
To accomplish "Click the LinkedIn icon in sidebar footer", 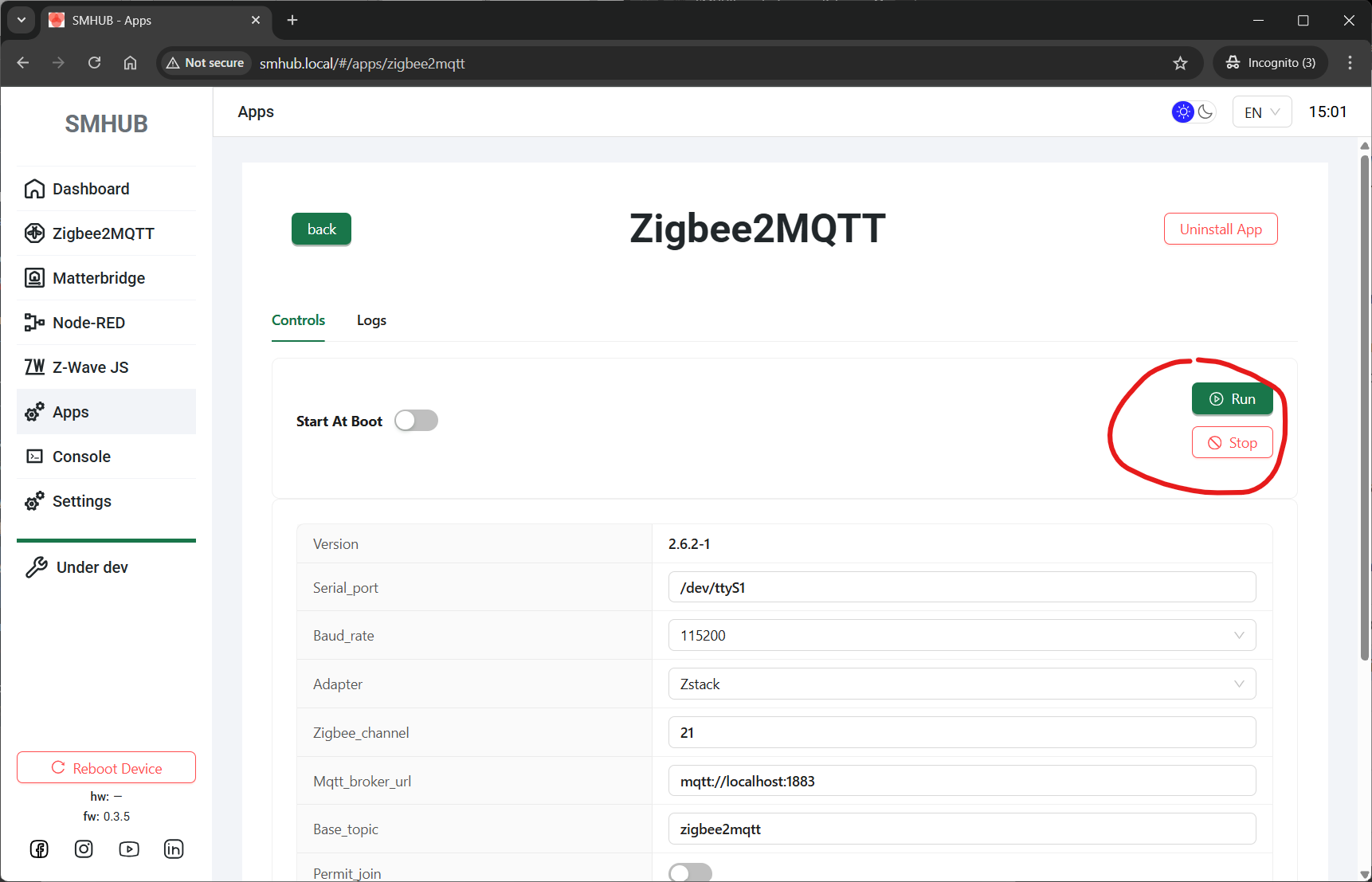I will [174, 849].
